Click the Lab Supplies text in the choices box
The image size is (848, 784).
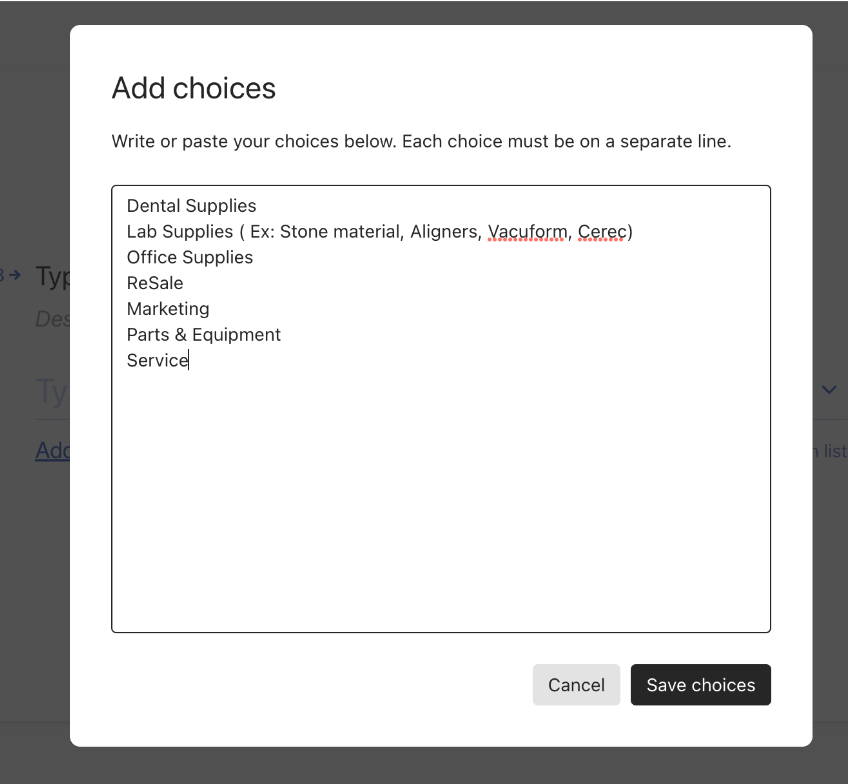click(180, 231)
